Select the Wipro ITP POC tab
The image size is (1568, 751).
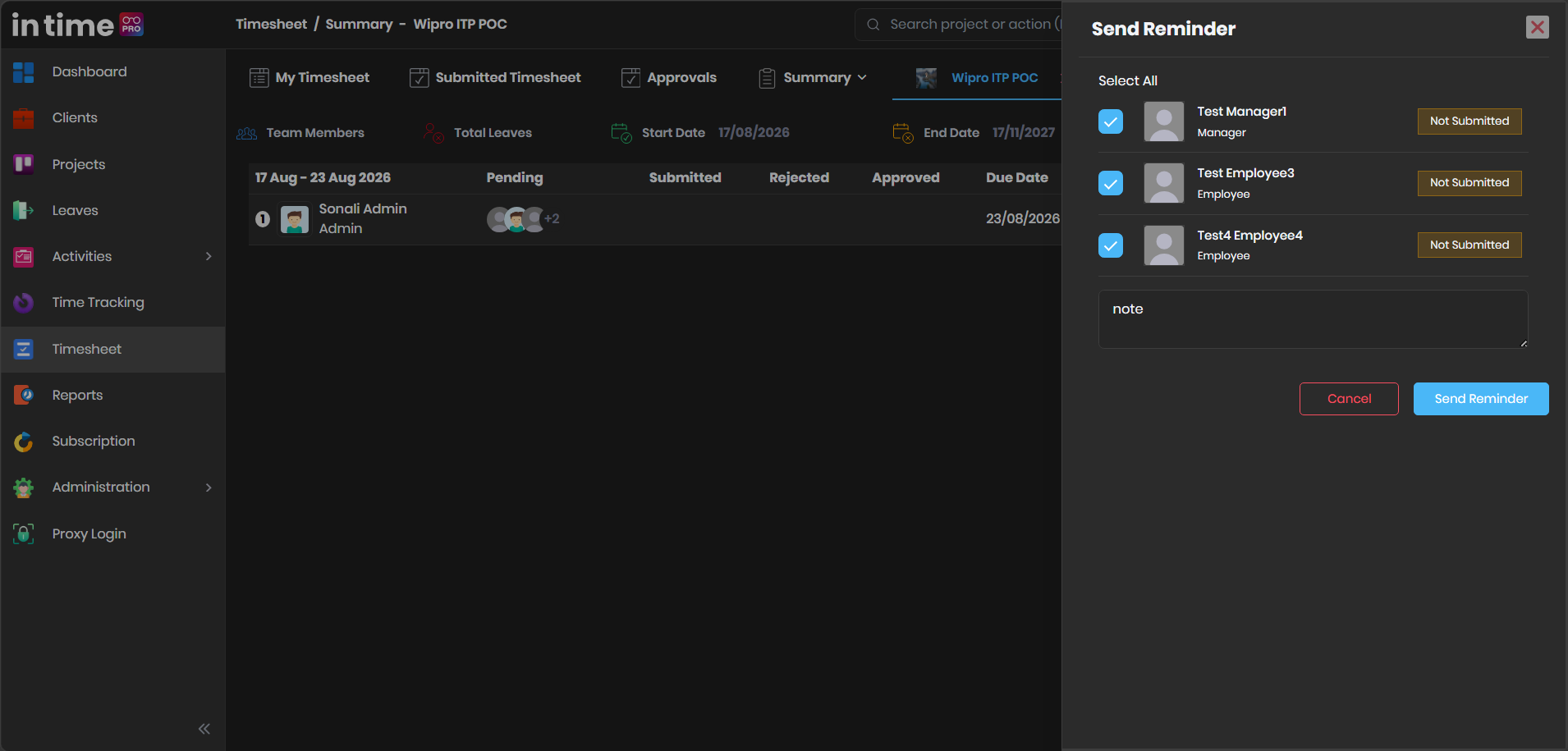977,78
